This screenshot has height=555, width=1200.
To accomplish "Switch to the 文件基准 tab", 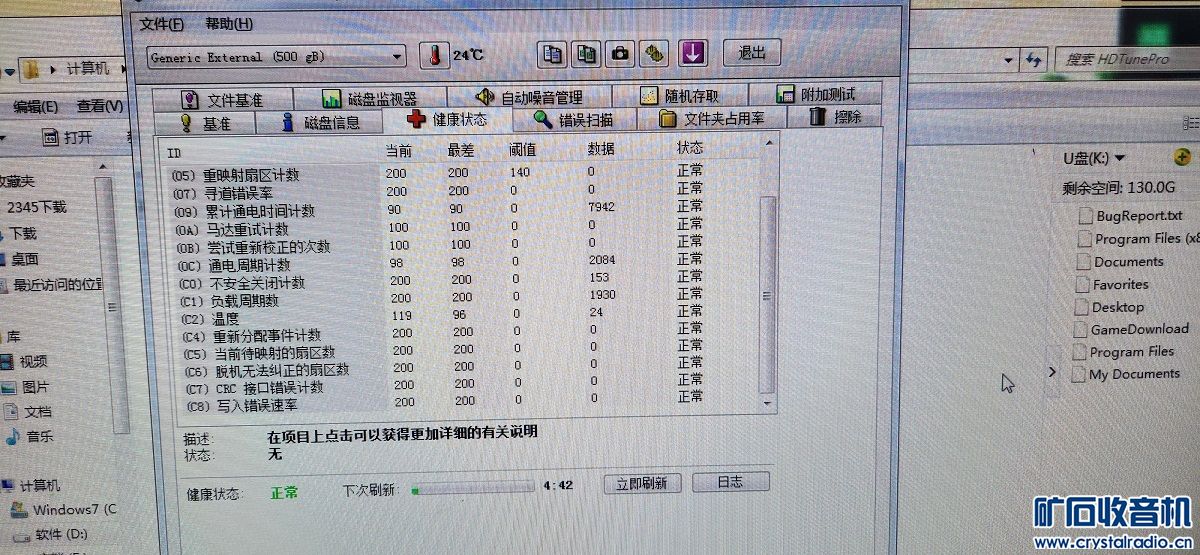I will pyautogui.click(x=222, y=99).
